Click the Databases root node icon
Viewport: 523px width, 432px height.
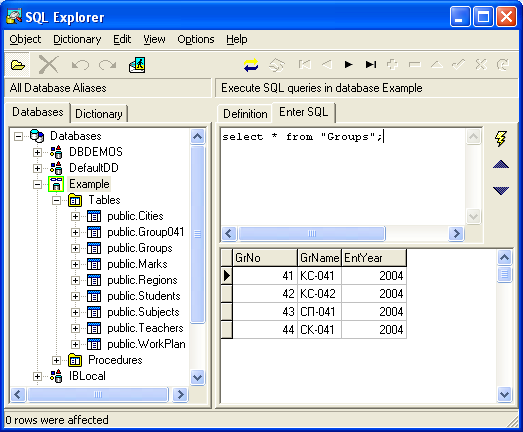(x=37, y=136)
